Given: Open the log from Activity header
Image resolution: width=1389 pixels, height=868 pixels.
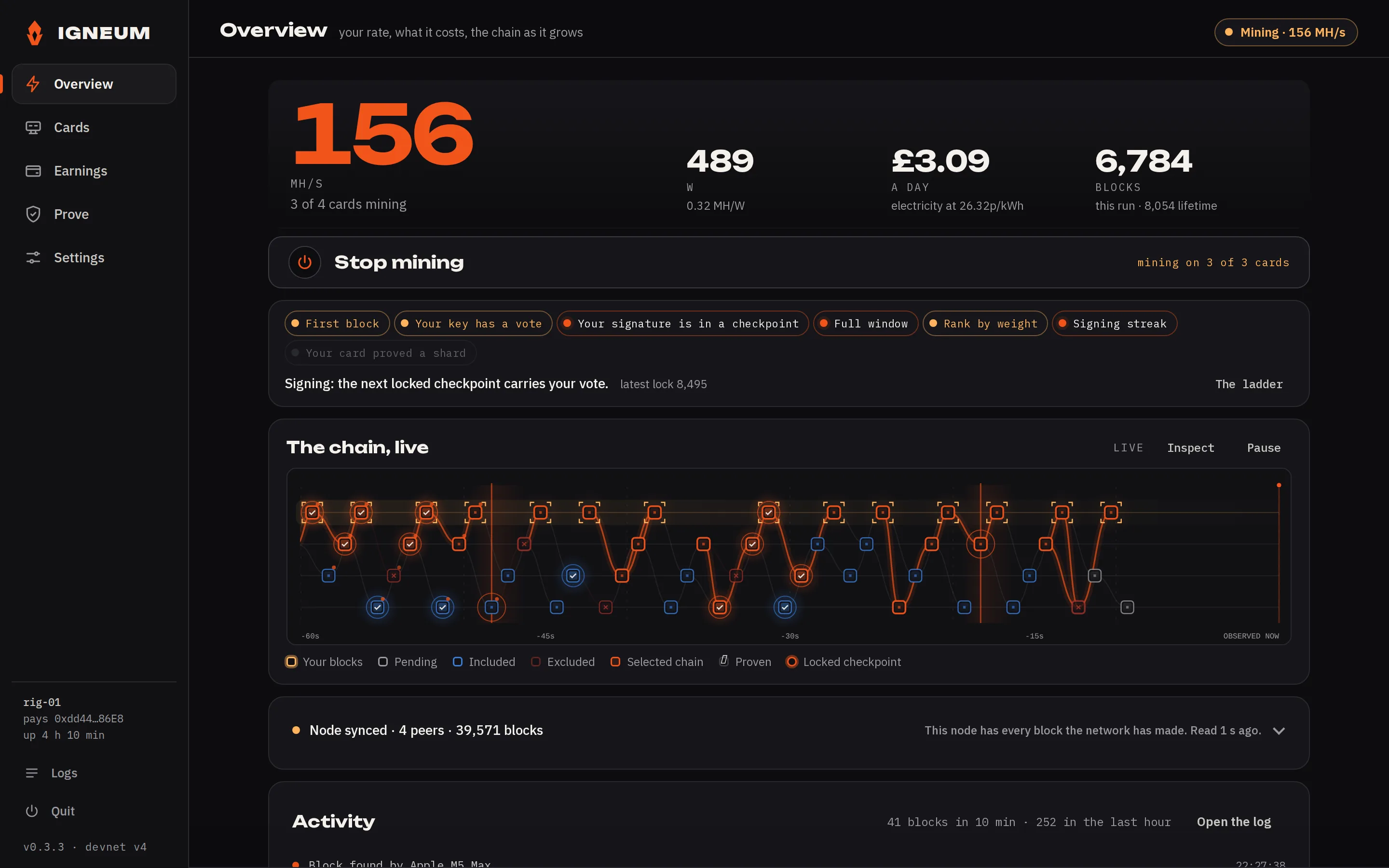Looking at the screenshot, I should [x=1233, y=822].
